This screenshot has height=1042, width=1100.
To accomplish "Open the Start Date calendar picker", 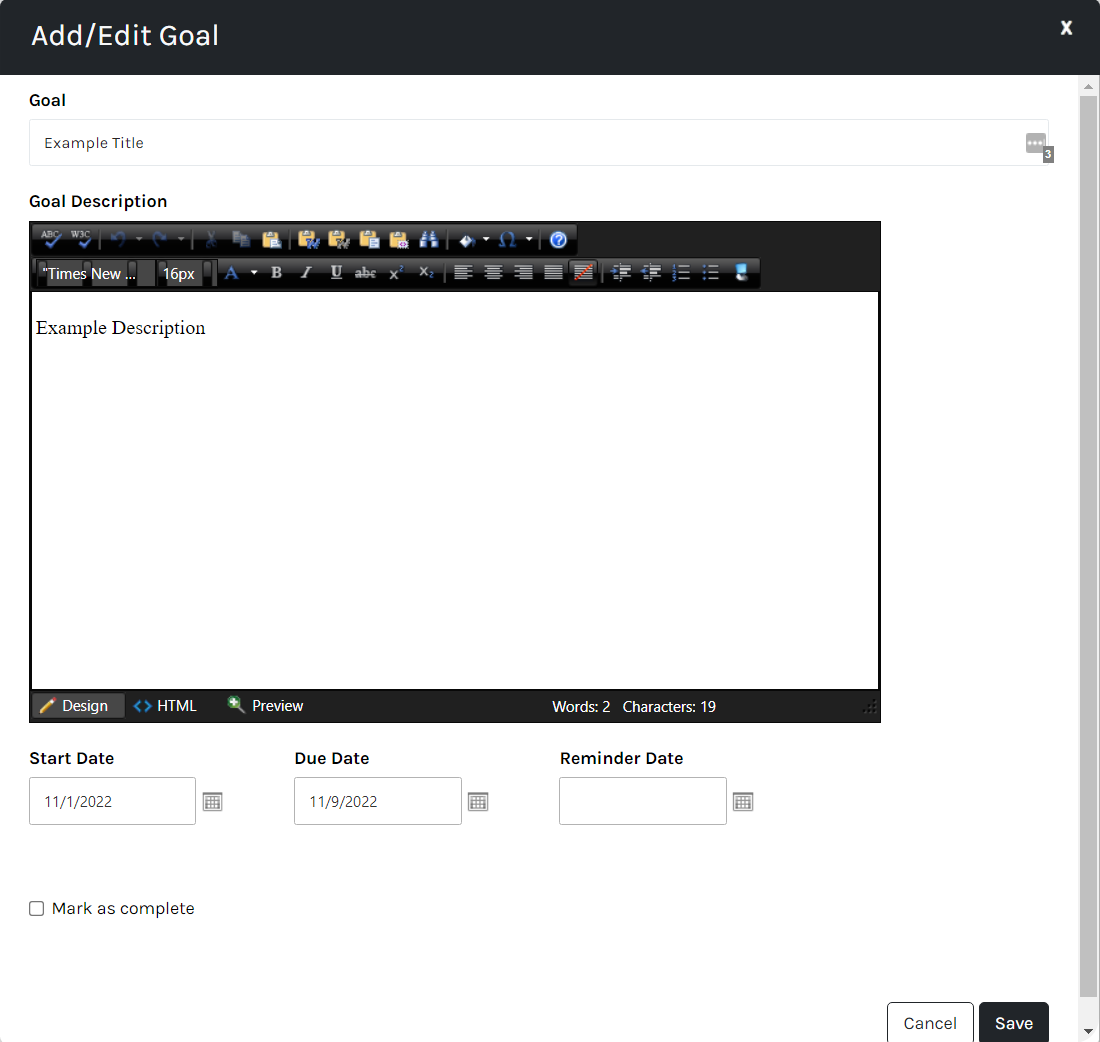I will point(213,801).
